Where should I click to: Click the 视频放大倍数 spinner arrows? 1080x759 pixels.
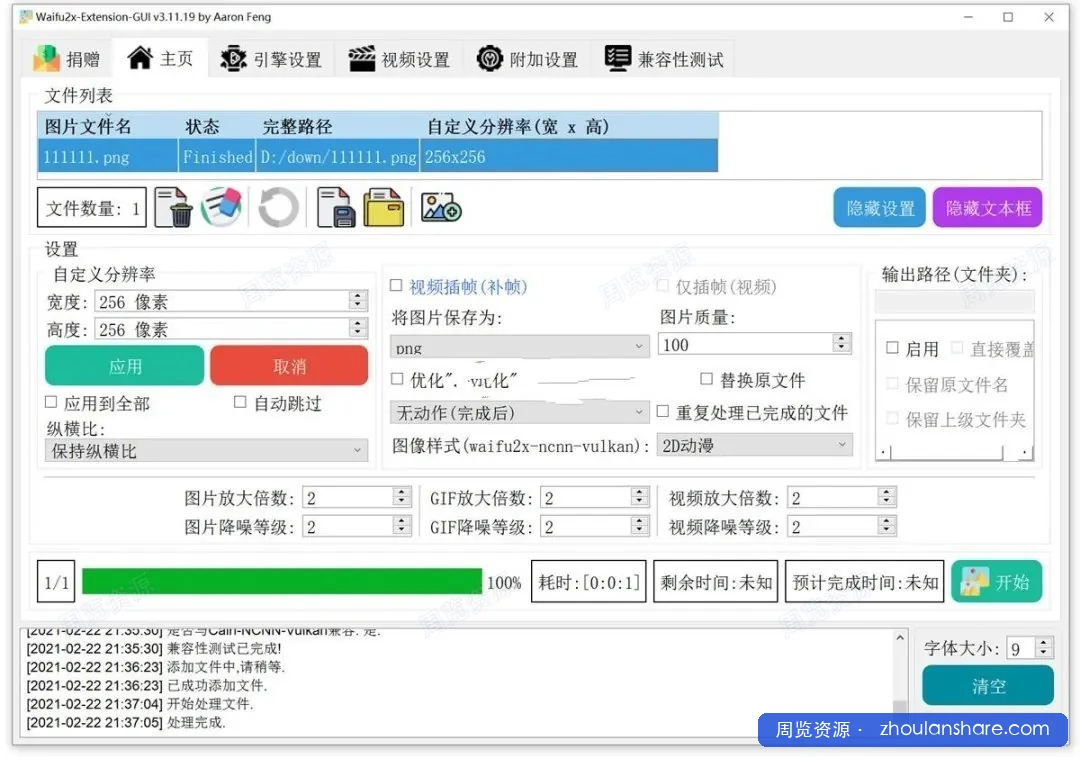point(887,497)
